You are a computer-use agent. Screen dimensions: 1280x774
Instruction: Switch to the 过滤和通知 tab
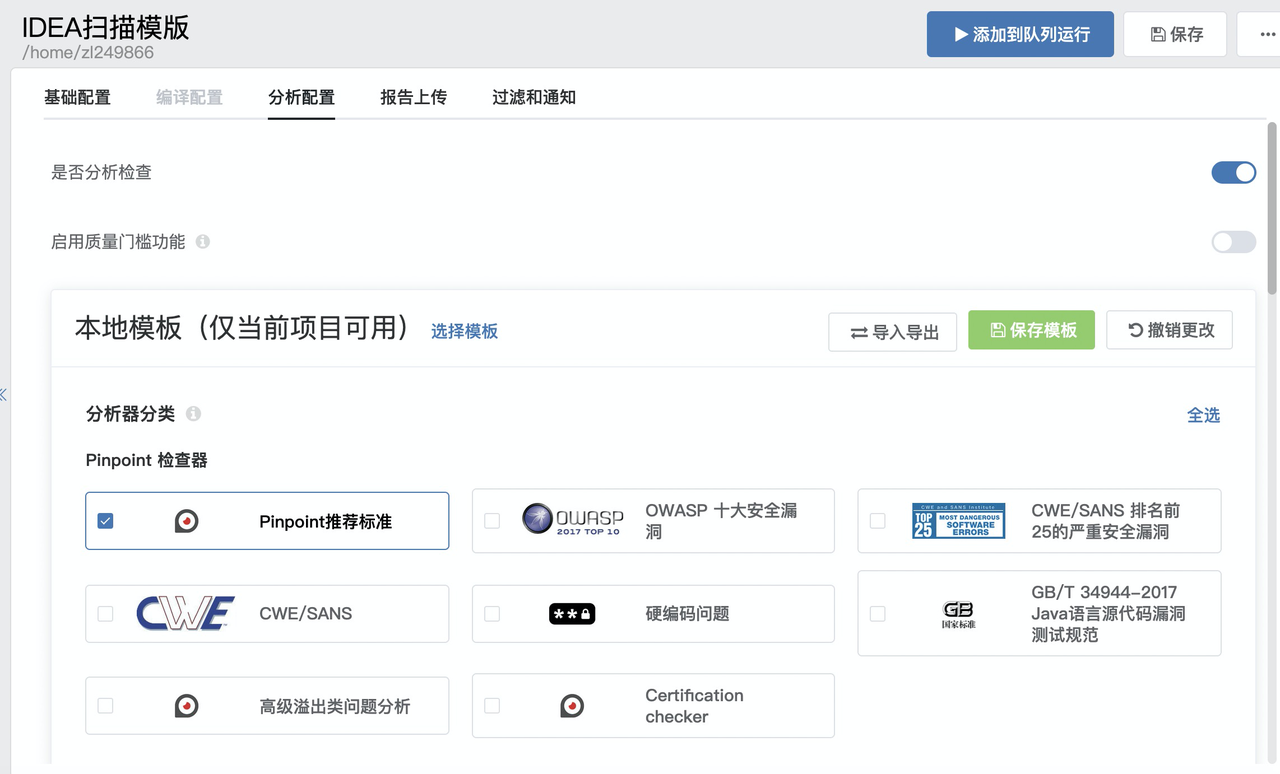(534, 97)
